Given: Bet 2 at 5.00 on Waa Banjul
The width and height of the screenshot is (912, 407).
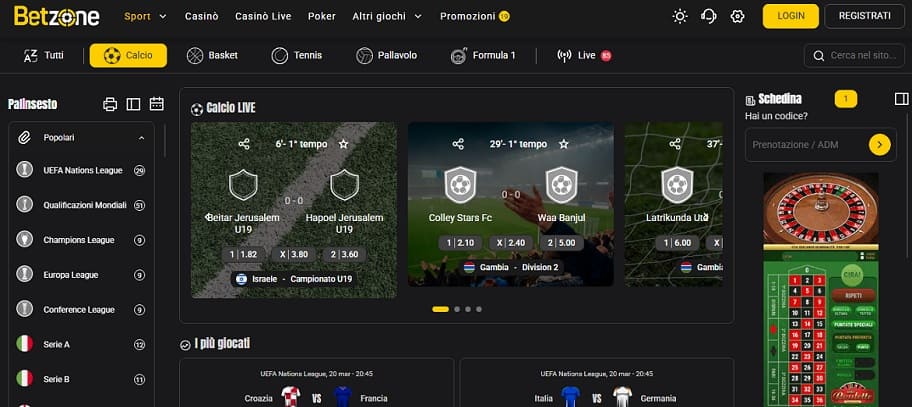Looking at the screenshot, I should [x=561, y=243].
